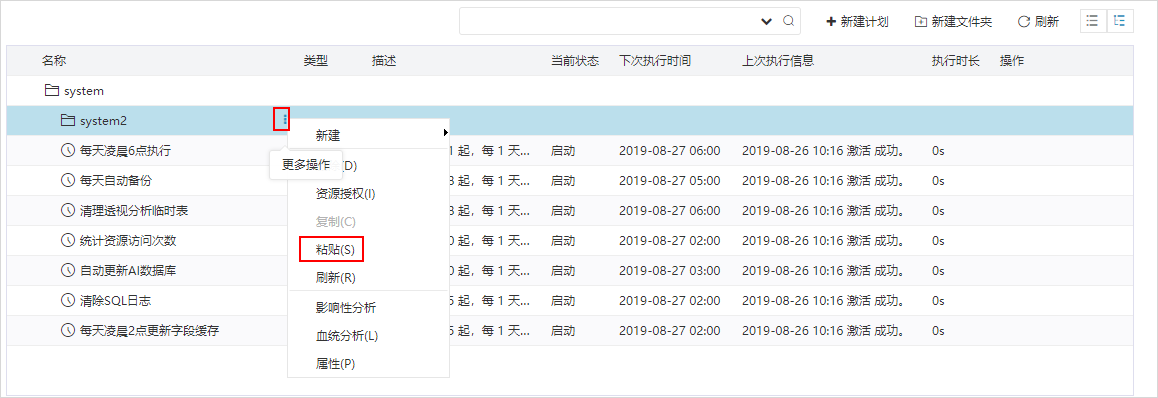Click 新建文件夹 button
1158x398 pixels.
(953, 21)
